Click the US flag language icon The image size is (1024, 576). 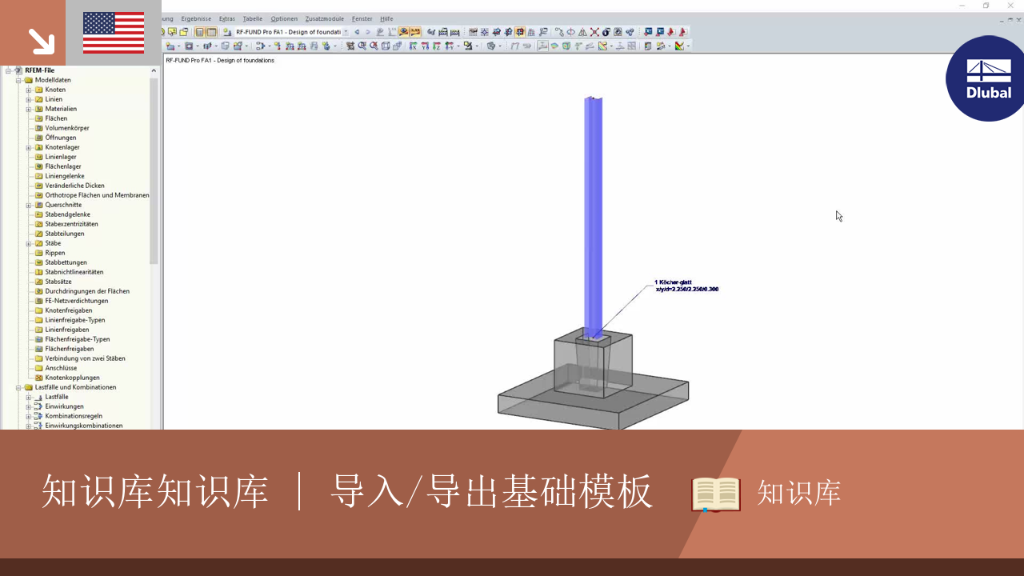pyautogui.click(x=114, y=33)
